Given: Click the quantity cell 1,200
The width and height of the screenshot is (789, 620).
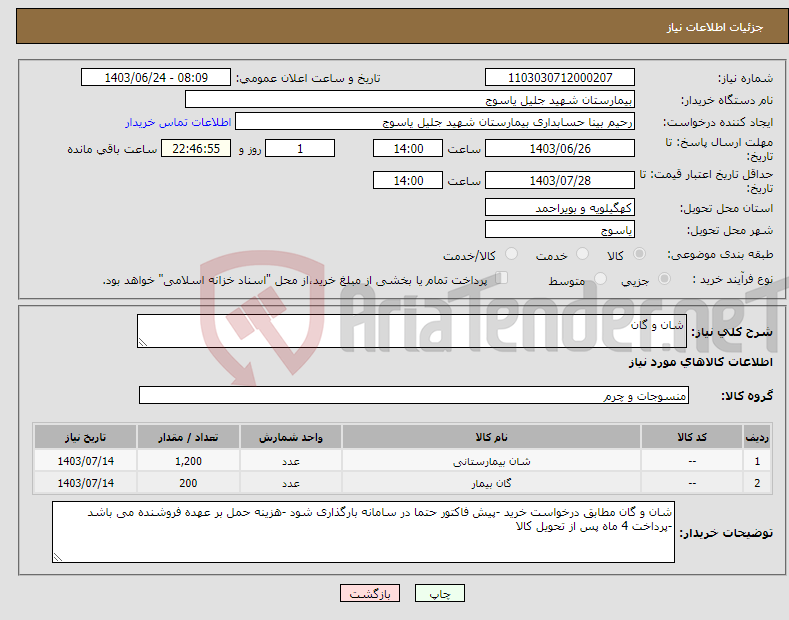Looking at the screenshot, I should (x=188, y=461).
